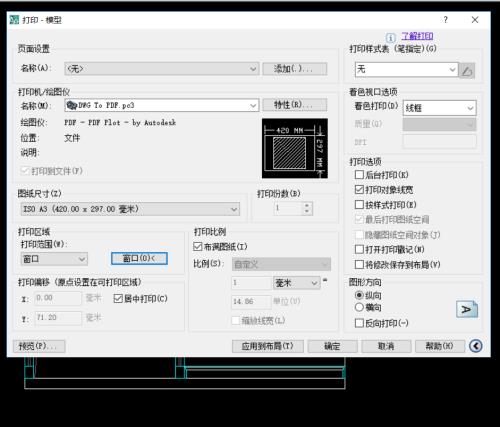Open the 着色打印 线框 dropdown
The height and width of the screenshot is (427, 500).
coord(440,108)
